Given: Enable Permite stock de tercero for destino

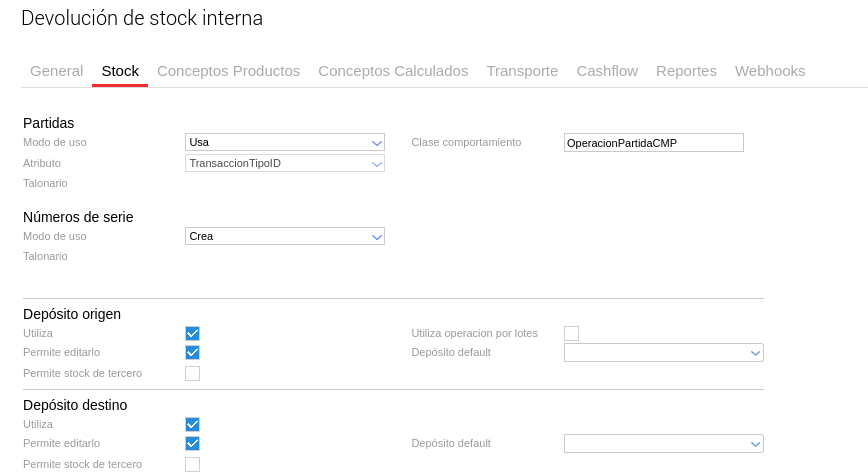Looking at the screenshot, I should tap(193, 465).
